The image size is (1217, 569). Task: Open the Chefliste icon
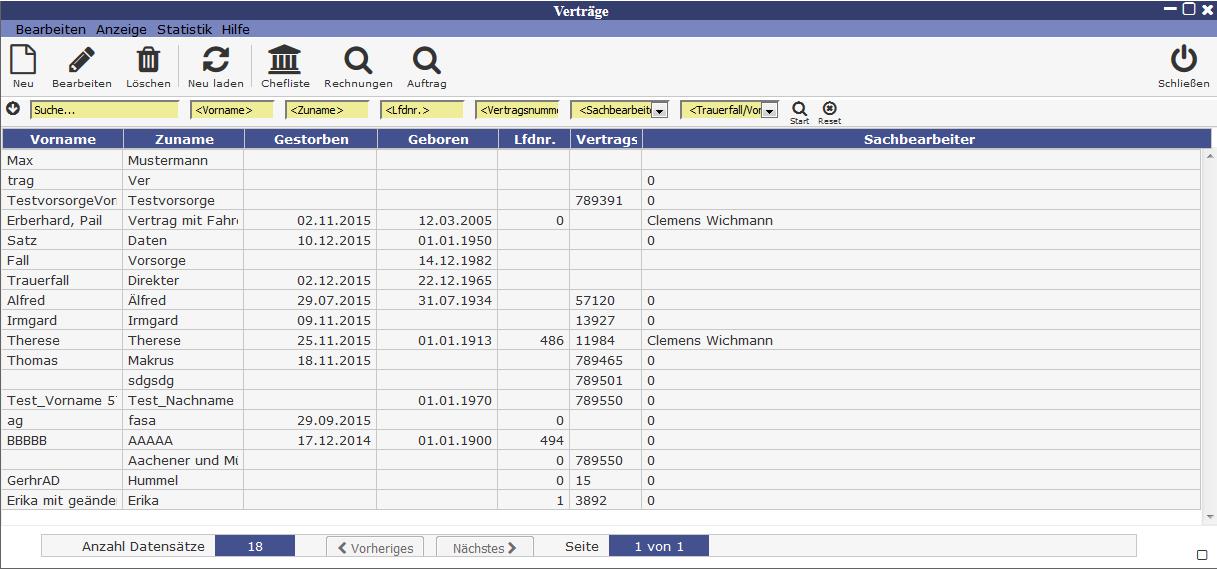coord(285,60)
